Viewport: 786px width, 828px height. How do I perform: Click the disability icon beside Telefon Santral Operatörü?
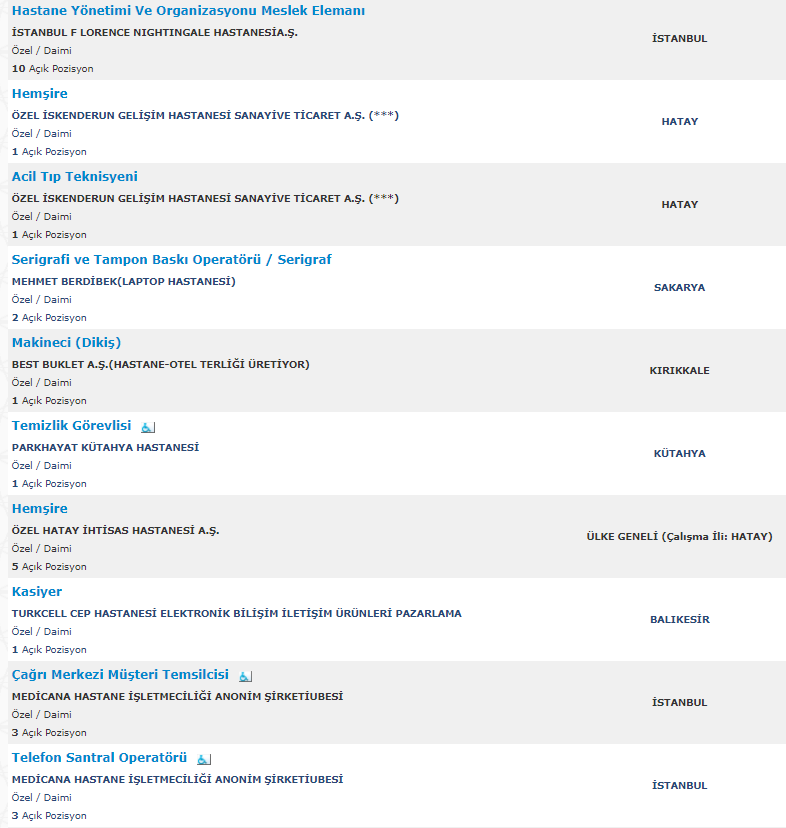point(204,759)
